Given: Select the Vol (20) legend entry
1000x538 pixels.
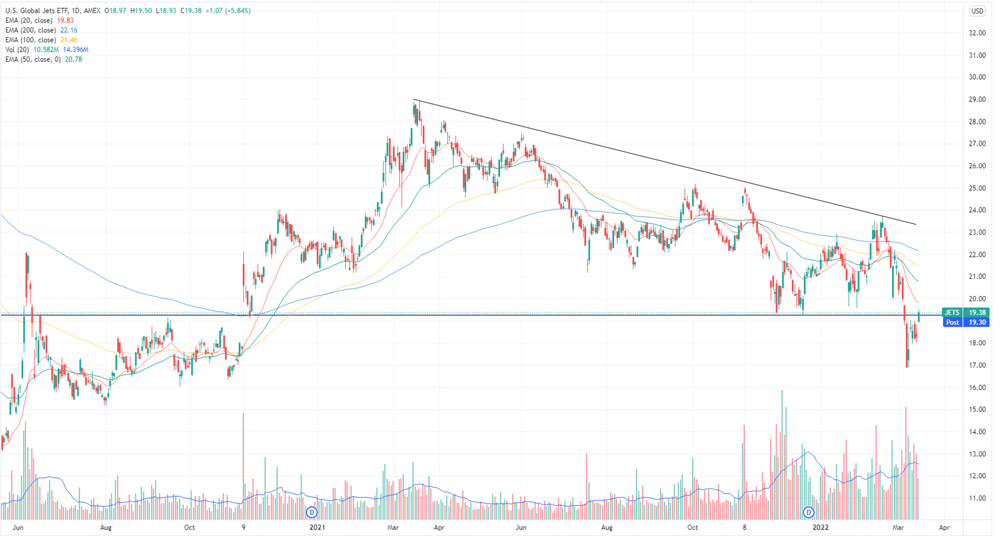Looking at the screenshot, I should point(18,49).
